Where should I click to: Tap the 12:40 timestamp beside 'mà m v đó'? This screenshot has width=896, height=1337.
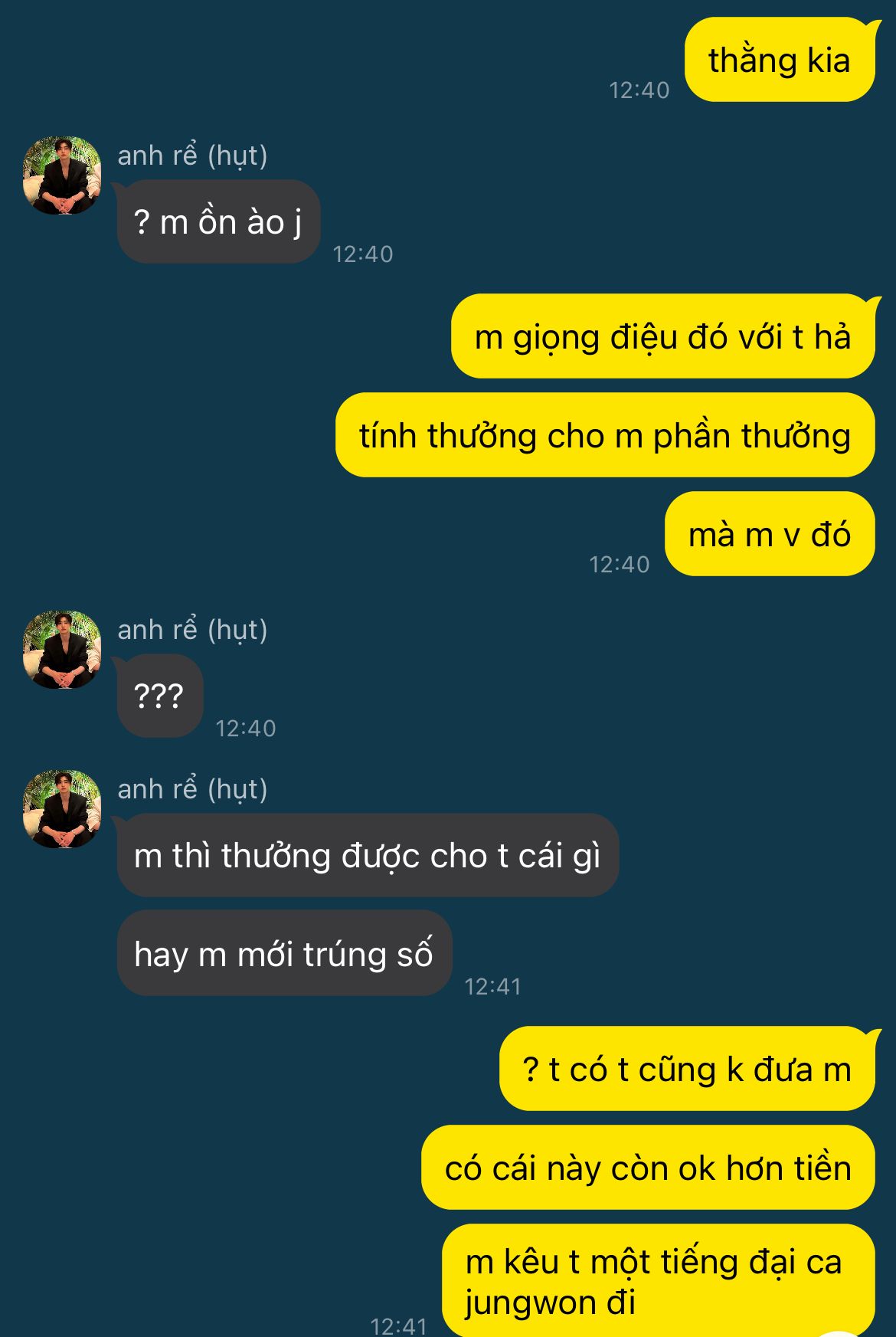(x=619, y=565)
